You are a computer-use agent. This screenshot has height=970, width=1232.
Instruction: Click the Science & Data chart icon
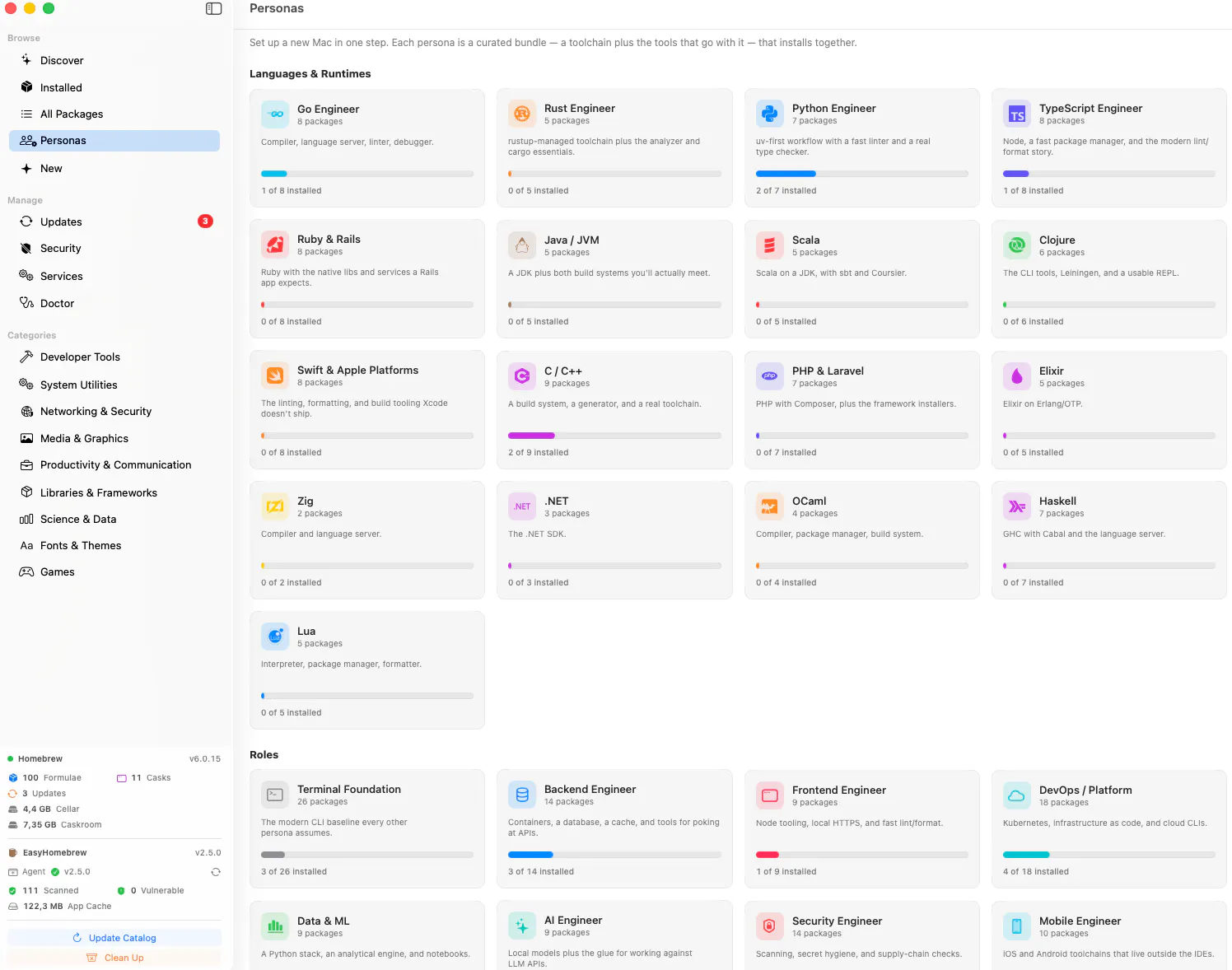click(26, 519)
